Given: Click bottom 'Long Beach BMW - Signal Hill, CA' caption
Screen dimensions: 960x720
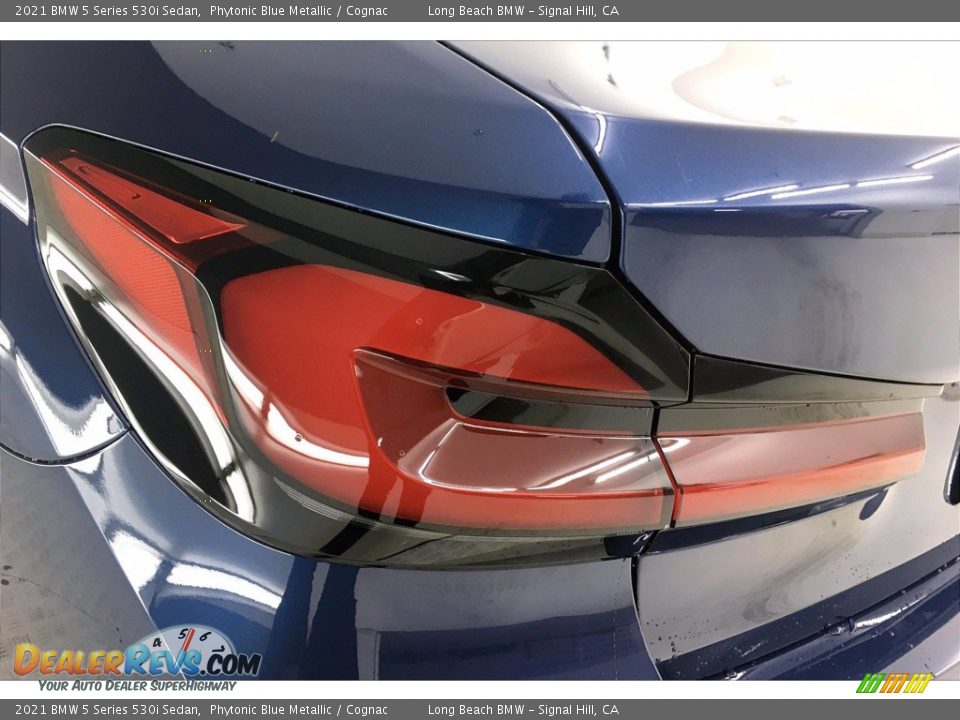Looking at the screenshot, I should (523, 710).
